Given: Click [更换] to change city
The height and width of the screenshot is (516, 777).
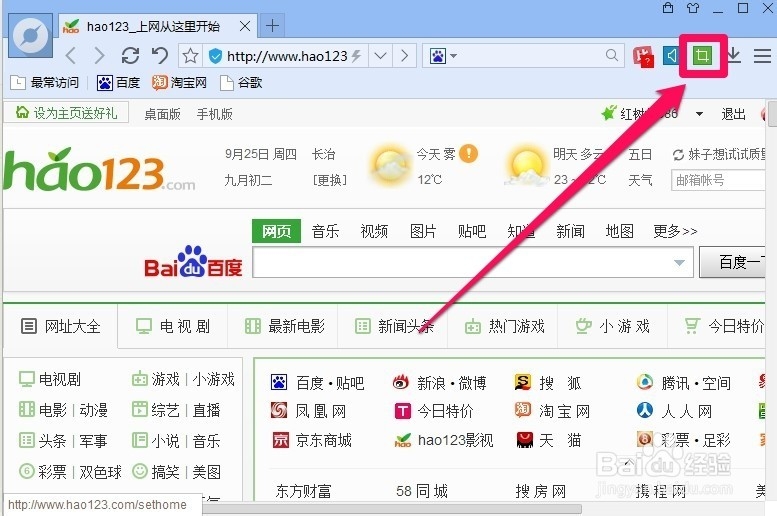Looking at the screenshot, I should click(x=330, y=179).
